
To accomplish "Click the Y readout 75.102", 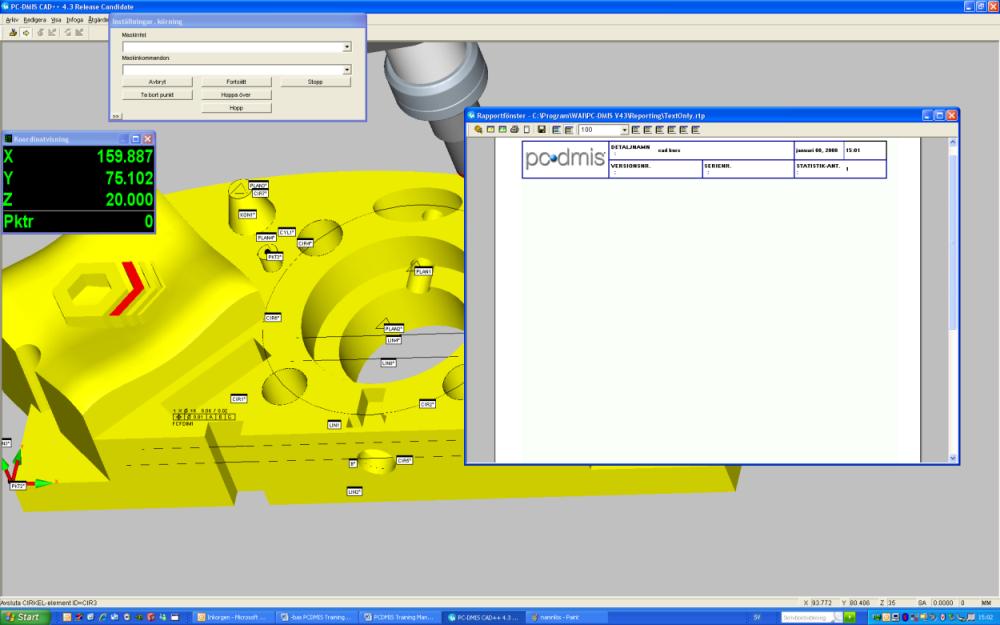I will 129,178.
